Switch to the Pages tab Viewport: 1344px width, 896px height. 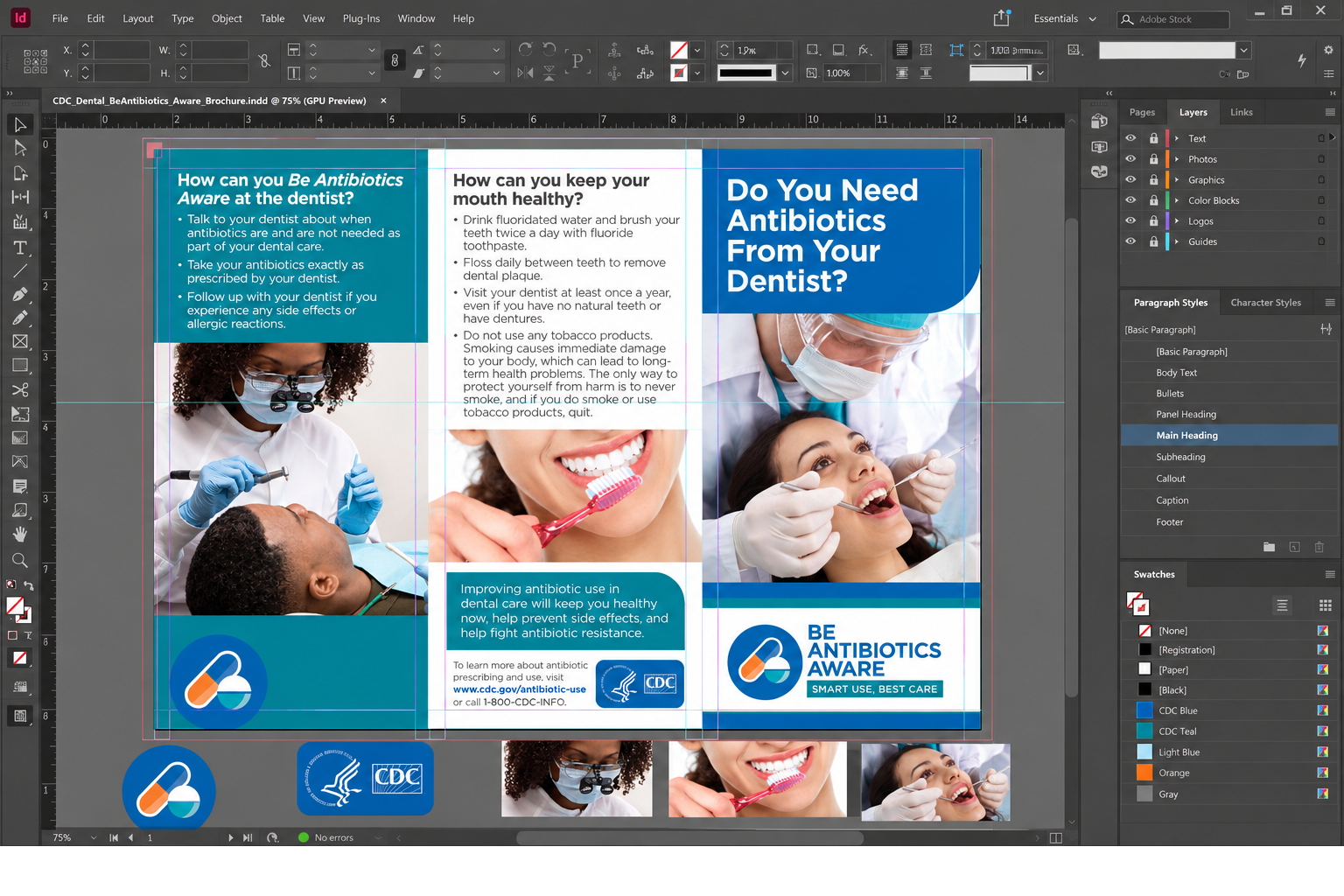1142,112
